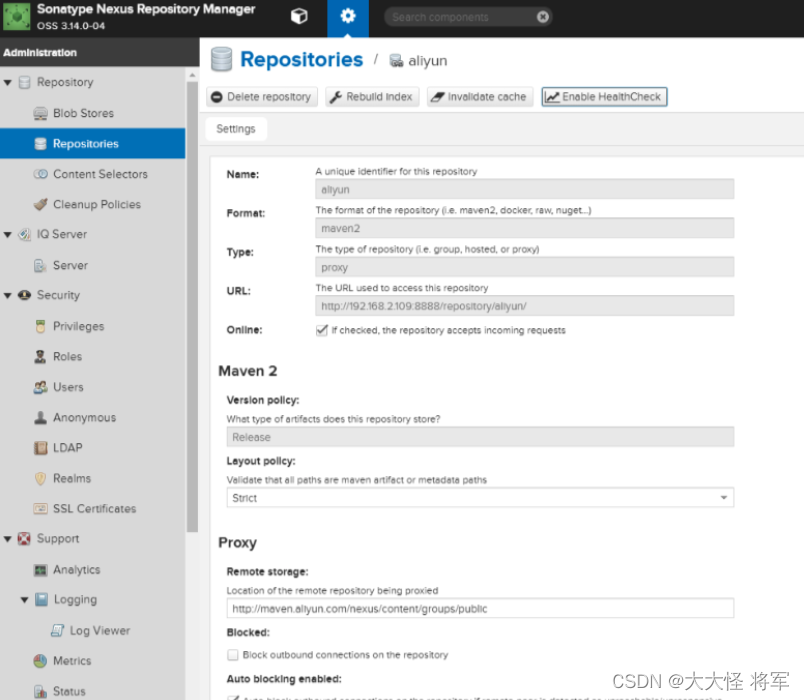Click Rebuild index button
The image size is (804, 700).
click(x=372, y=97)
